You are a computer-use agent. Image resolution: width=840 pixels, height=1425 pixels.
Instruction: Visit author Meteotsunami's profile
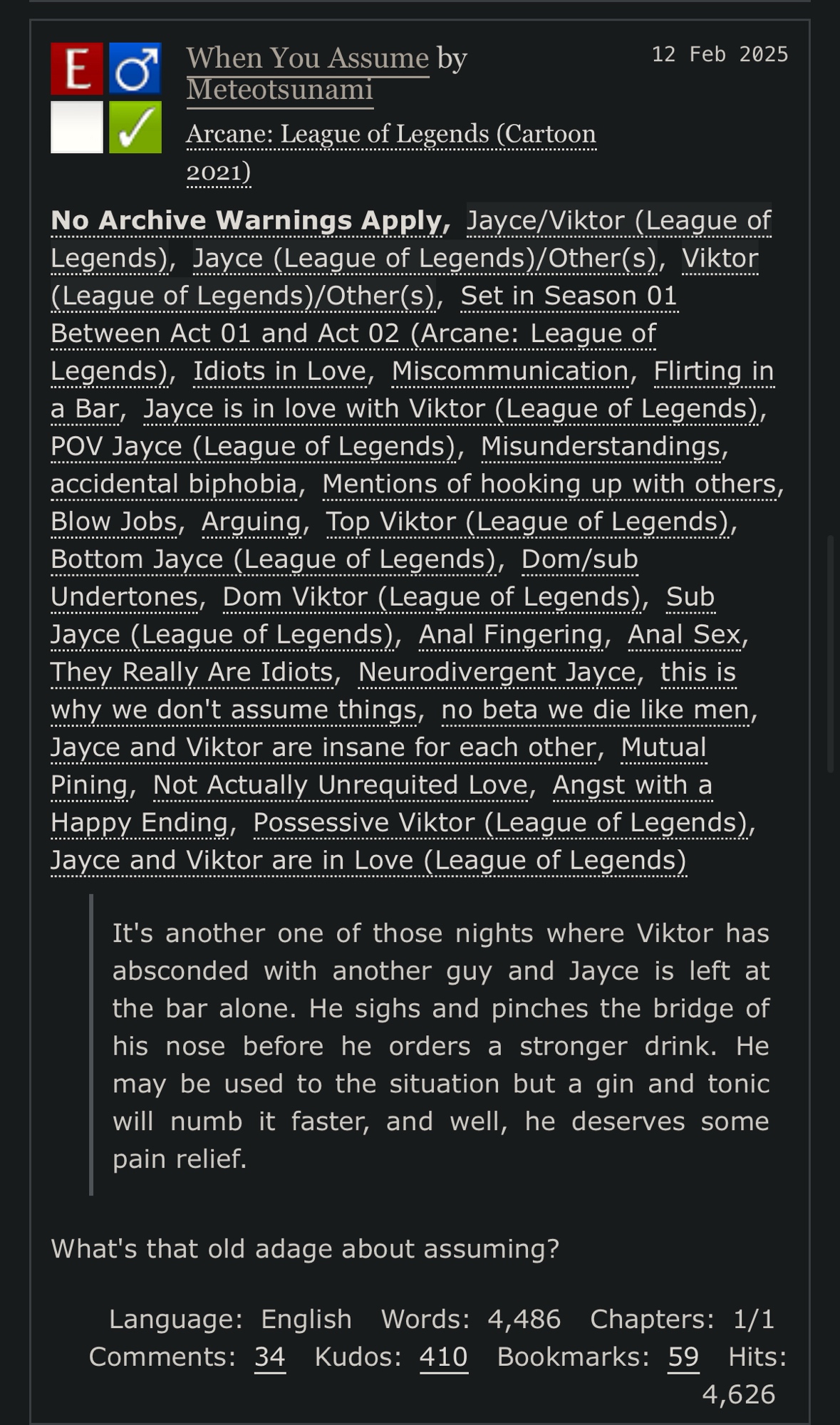279,89
